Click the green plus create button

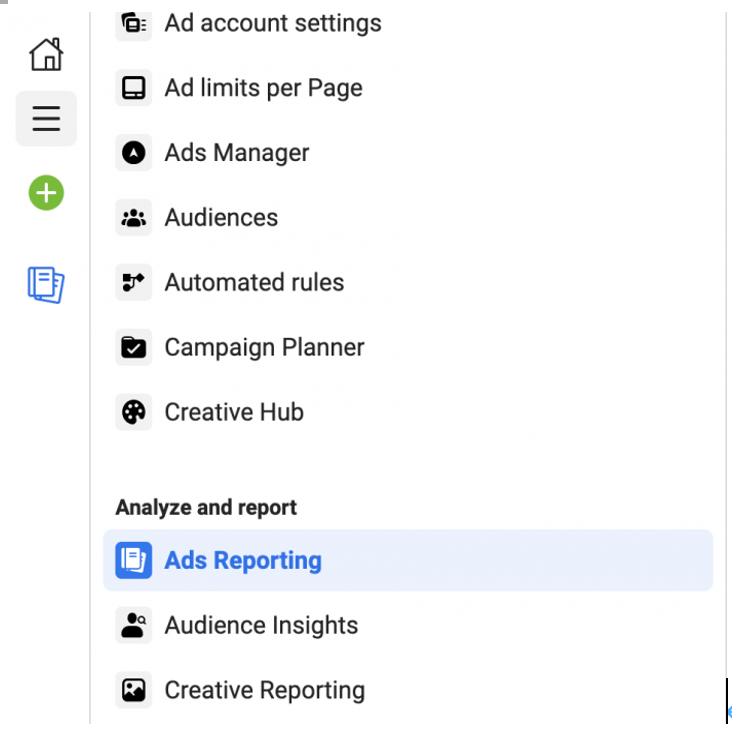[x=46, y=192]
